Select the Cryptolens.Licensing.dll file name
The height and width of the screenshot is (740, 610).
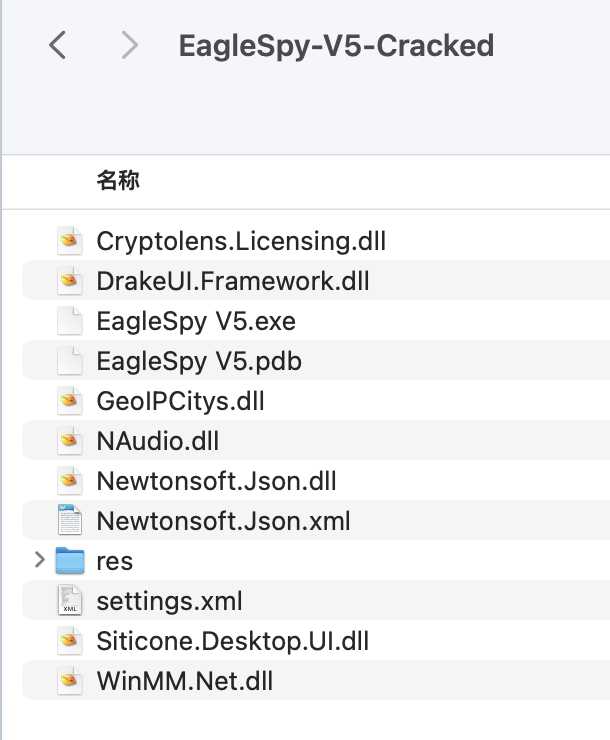241,241
